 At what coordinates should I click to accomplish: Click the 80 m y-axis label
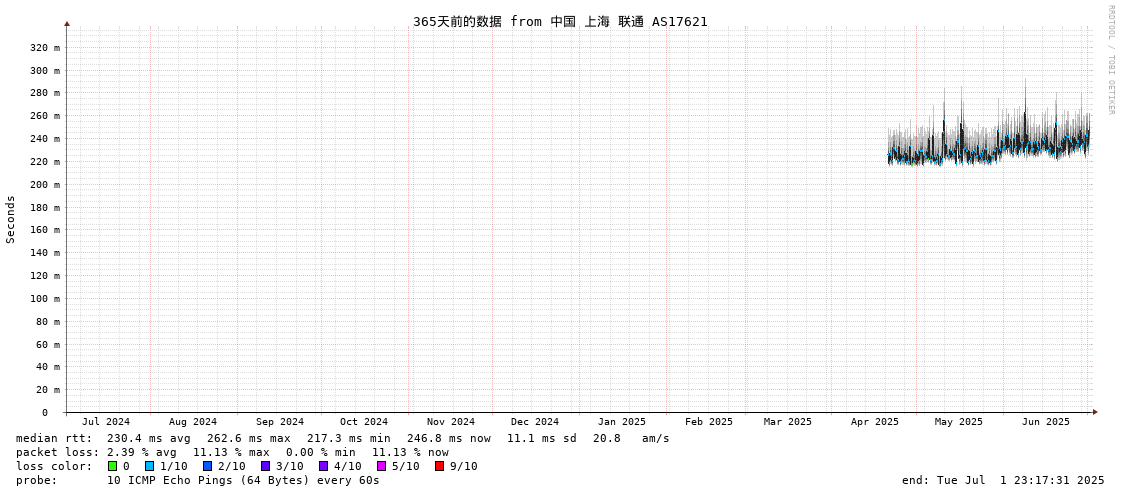pyautogui.click(x=47, y=322)
